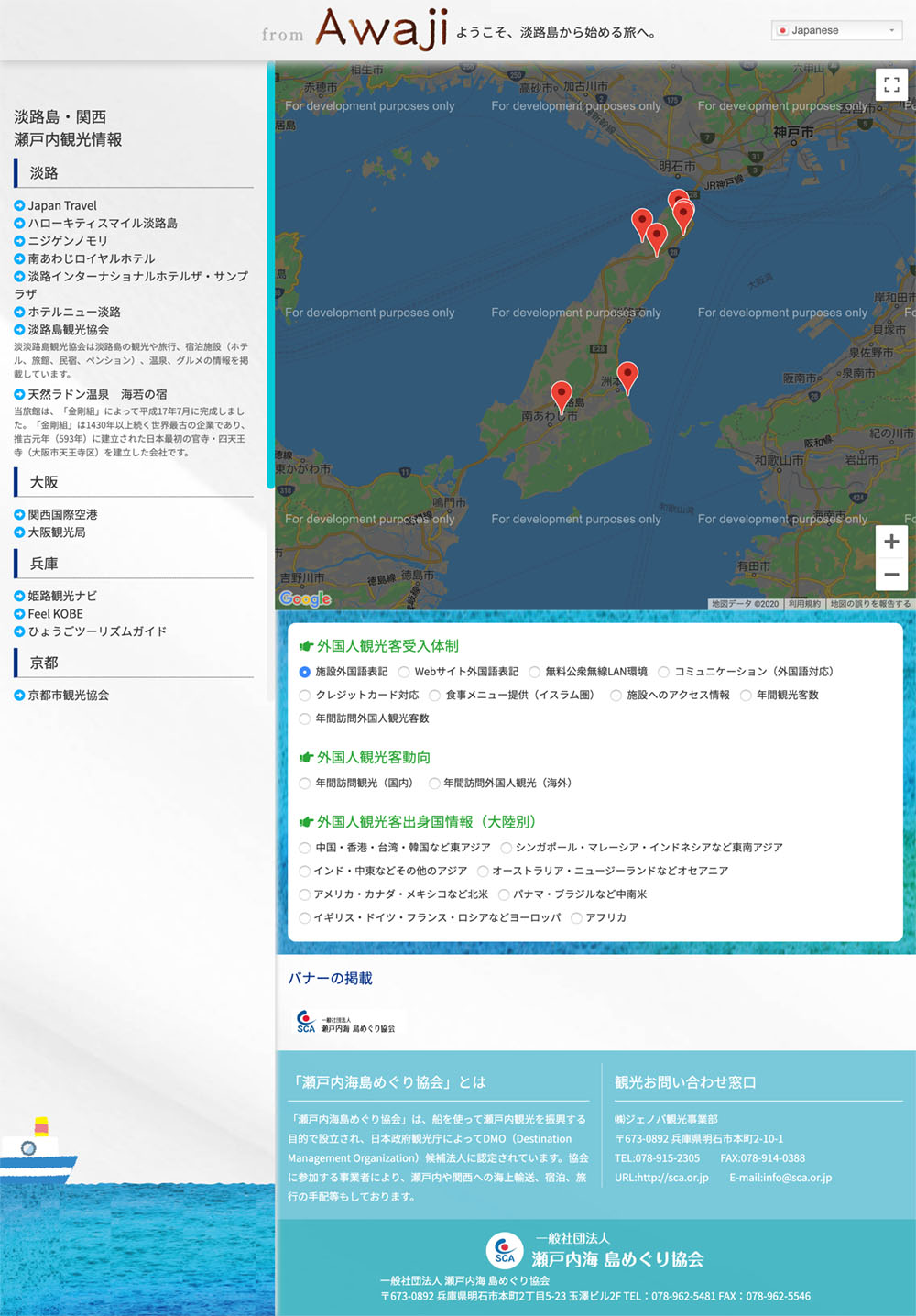This screenshot has height=1316, width=916.
Task: Select the クレジットカード対応 radio option
Action: 305,696
